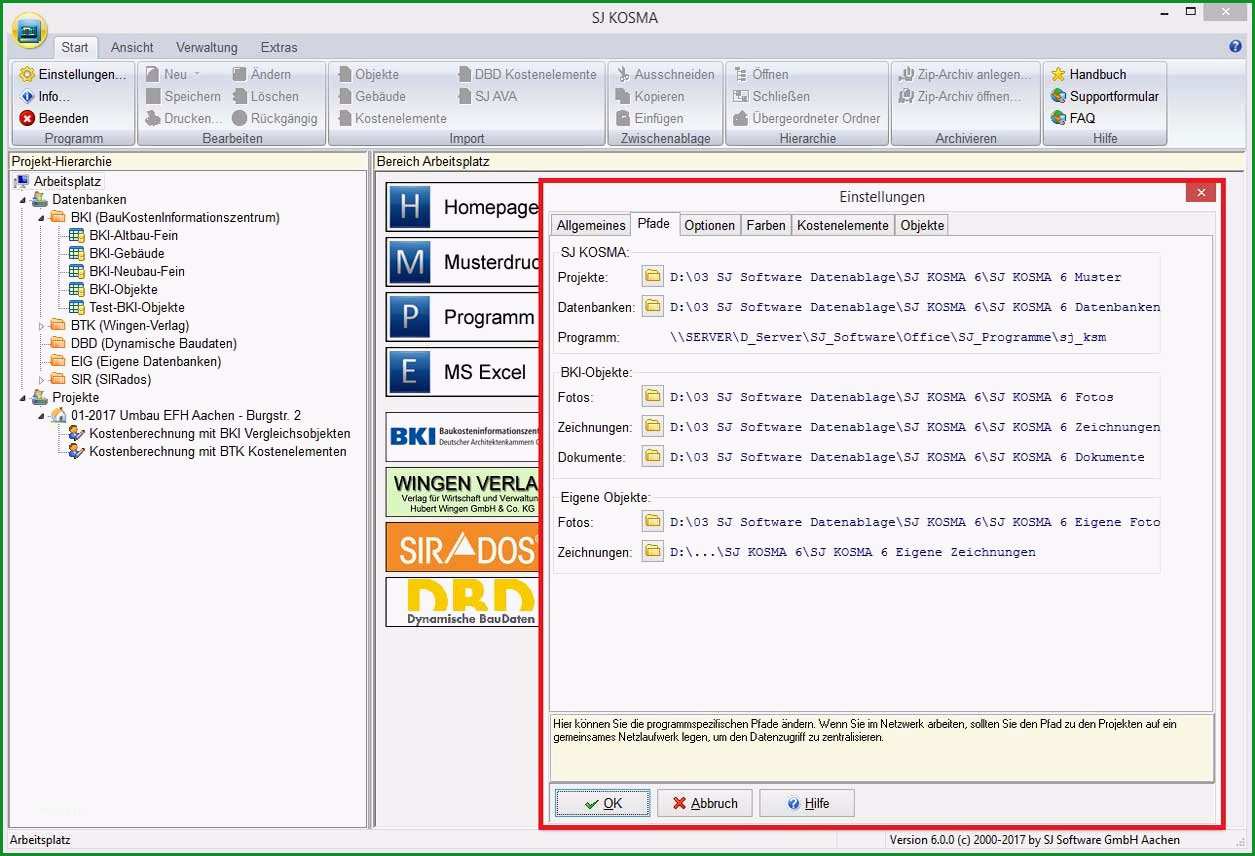1255x856 pixels.
Task: Switch to the Optionen tab
Action: tap(710, 225)
